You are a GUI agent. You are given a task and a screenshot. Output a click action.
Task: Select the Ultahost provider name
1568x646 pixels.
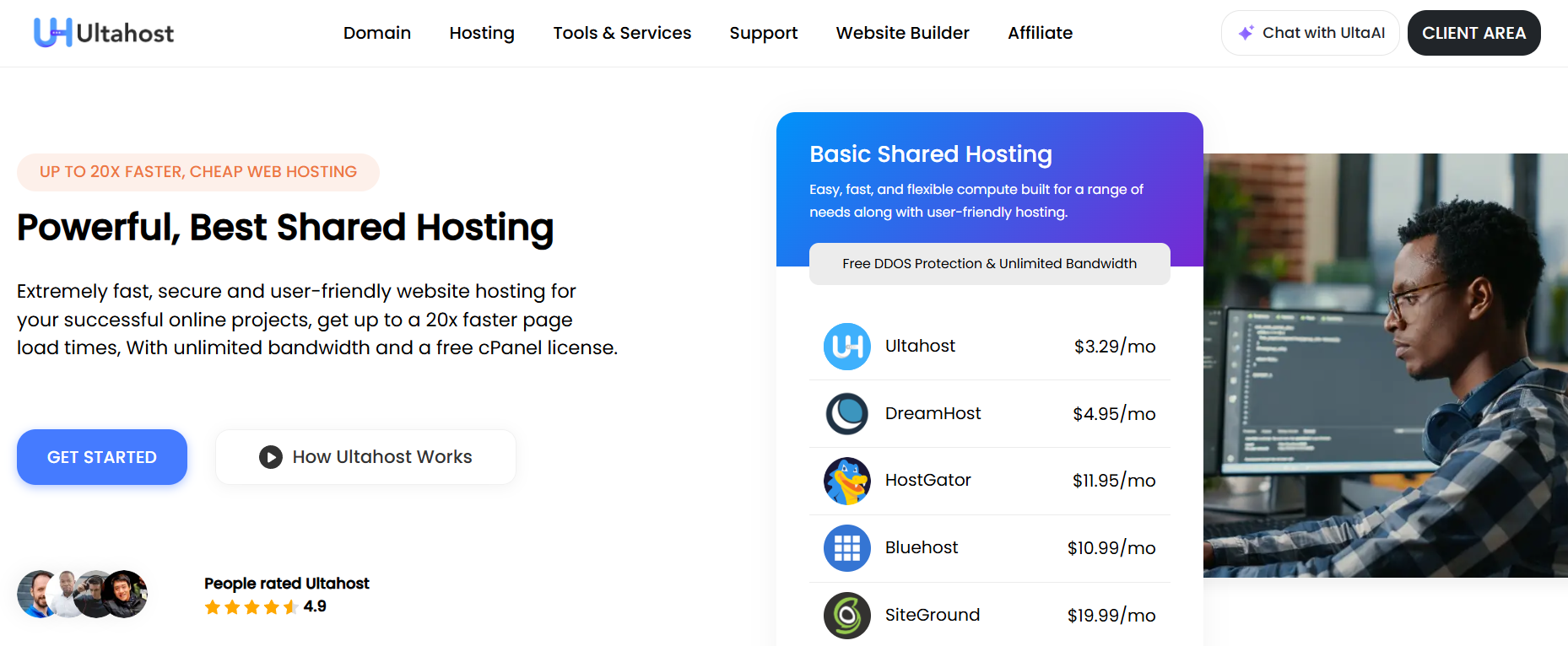pos(920,346)
